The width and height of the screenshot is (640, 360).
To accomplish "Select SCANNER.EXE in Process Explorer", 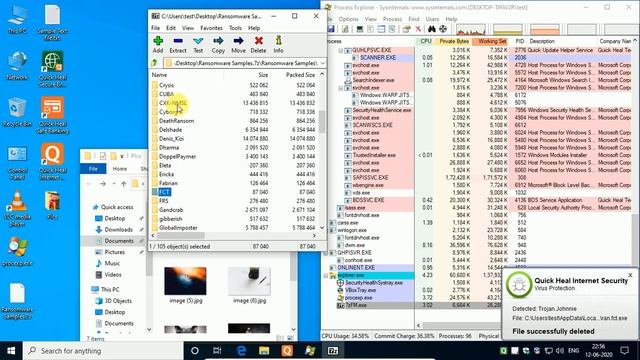I will tap(378, 58).
